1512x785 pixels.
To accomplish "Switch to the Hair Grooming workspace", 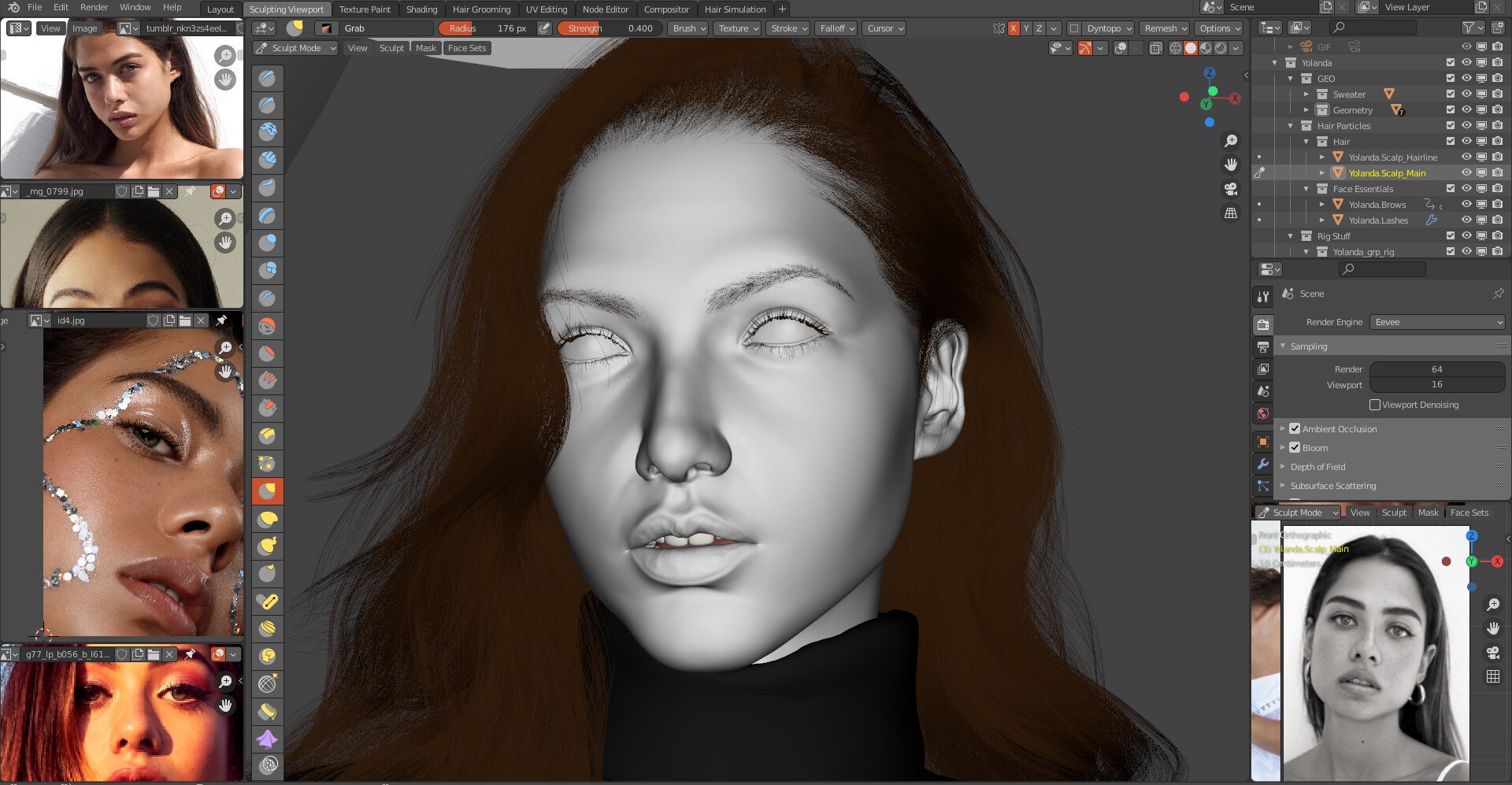I will (x=481, y=9).
